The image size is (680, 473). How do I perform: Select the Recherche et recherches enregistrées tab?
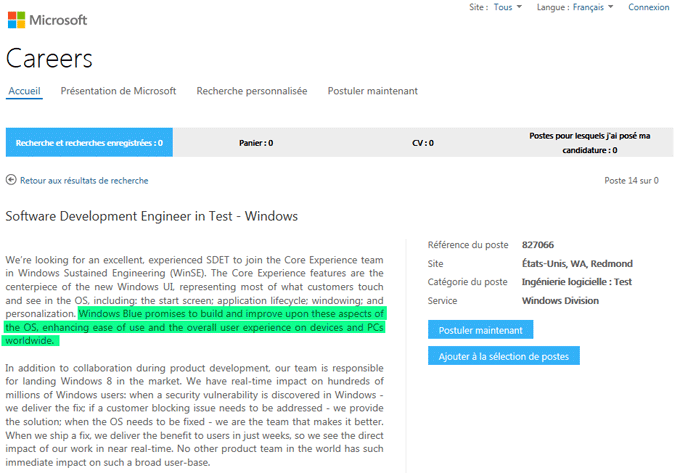[89, 143]
